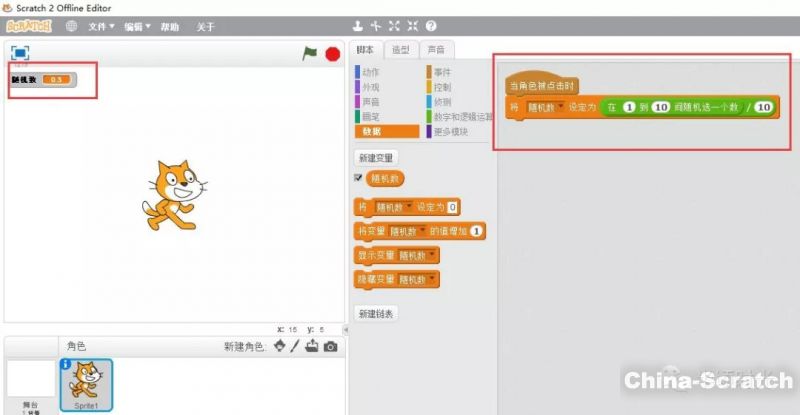Image resolution: width=800 pixels, height=415 pixels.
Task: Expand variable dropdown in 显示变量 block
Action: [431, 255]
